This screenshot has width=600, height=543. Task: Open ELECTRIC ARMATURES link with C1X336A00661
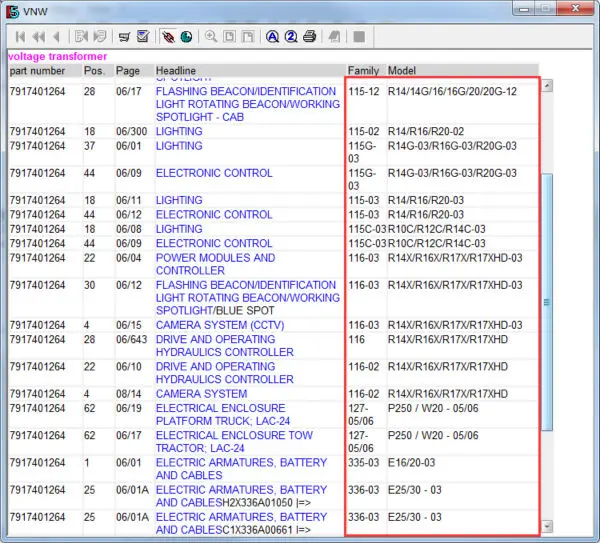click(x=241, y=523)
